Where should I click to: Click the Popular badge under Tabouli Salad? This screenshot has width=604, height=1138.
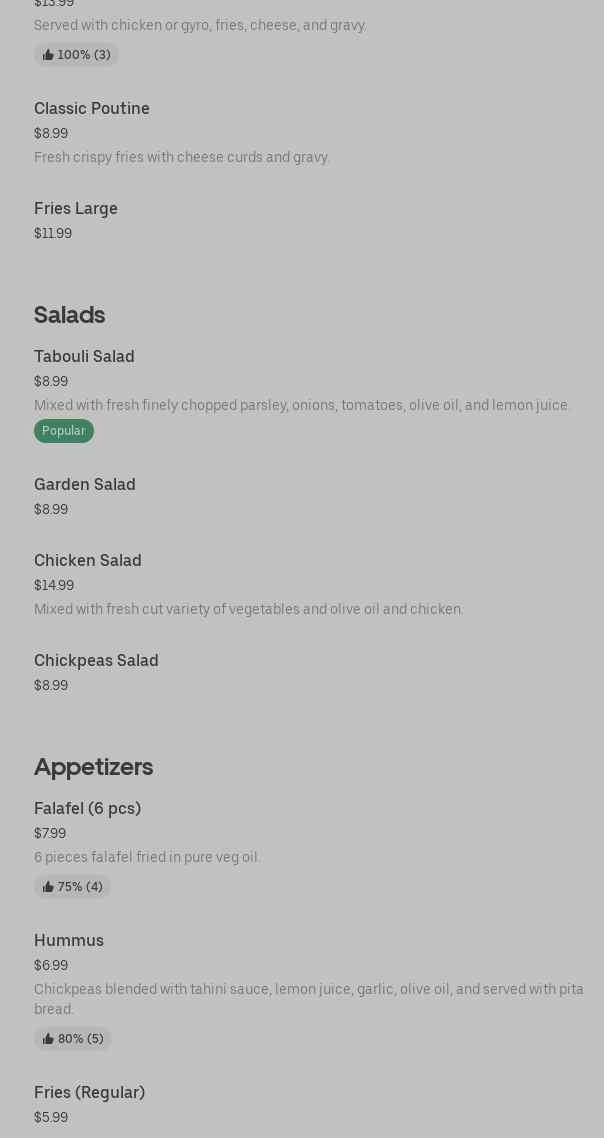(64, 431)
